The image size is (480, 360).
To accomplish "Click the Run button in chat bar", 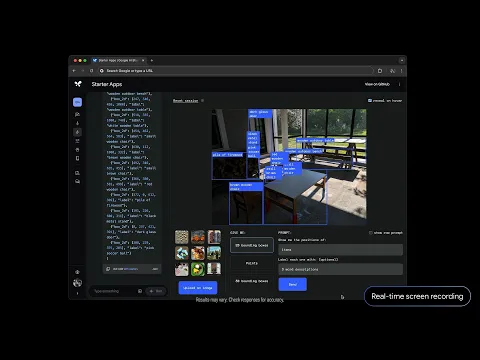I will coord(156,291).
